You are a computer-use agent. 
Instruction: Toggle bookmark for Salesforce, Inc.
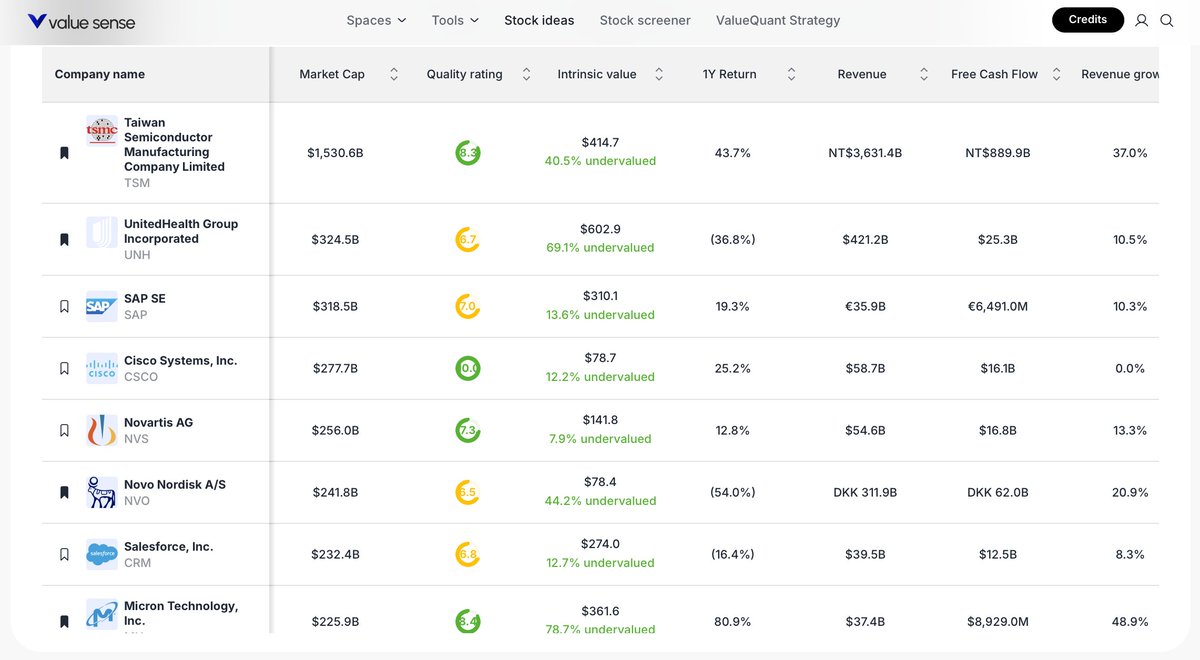(x=64, y=554)
